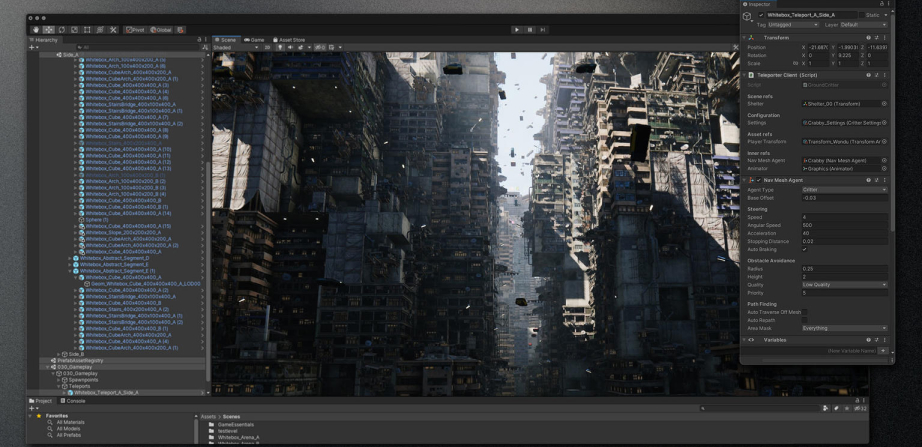922x447 pixels.
Task: Toggle Auto Braking checkbox
Action: [804, 249]
